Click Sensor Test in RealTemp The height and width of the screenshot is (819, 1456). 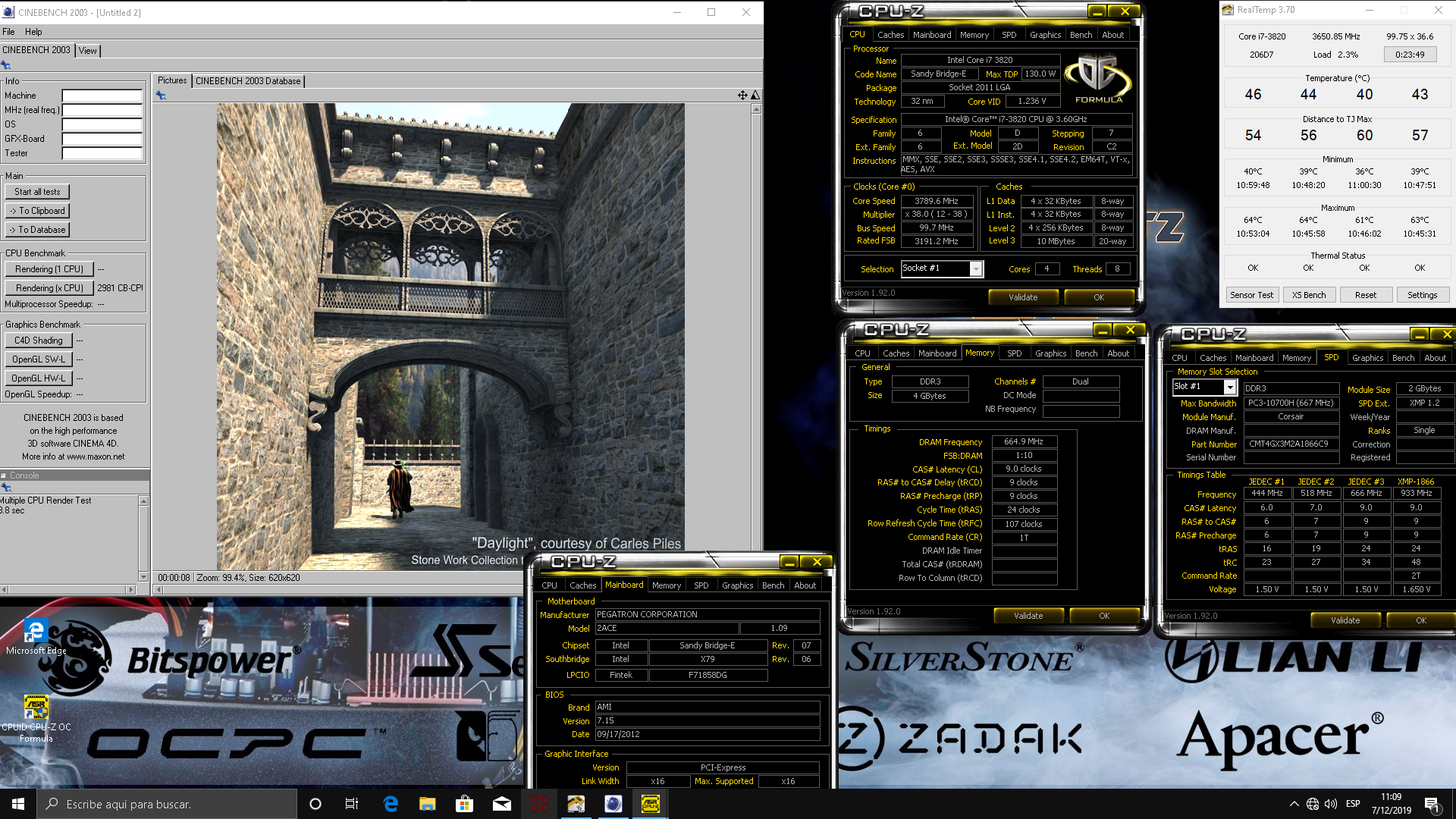tap(1251, 295)
